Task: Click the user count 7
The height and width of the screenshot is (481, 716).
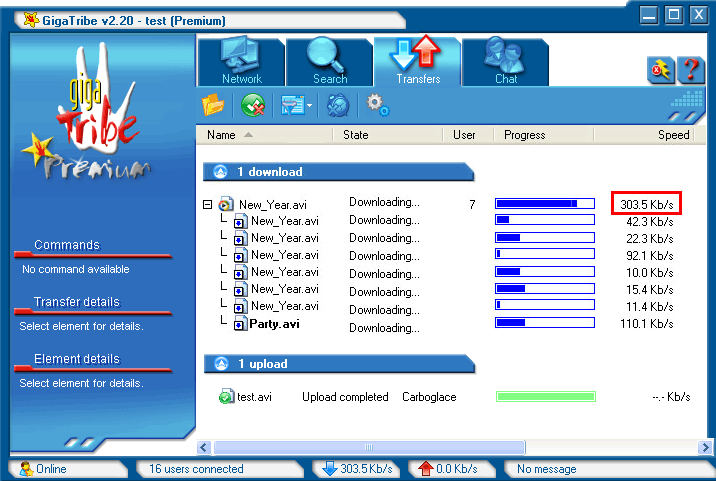Action: pyautogui.click(x=472, y=204)
